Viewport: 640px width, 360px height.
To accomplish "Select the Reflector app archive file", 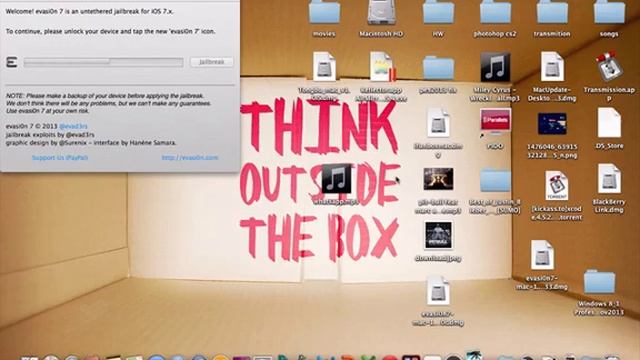I will coord(381,67).
